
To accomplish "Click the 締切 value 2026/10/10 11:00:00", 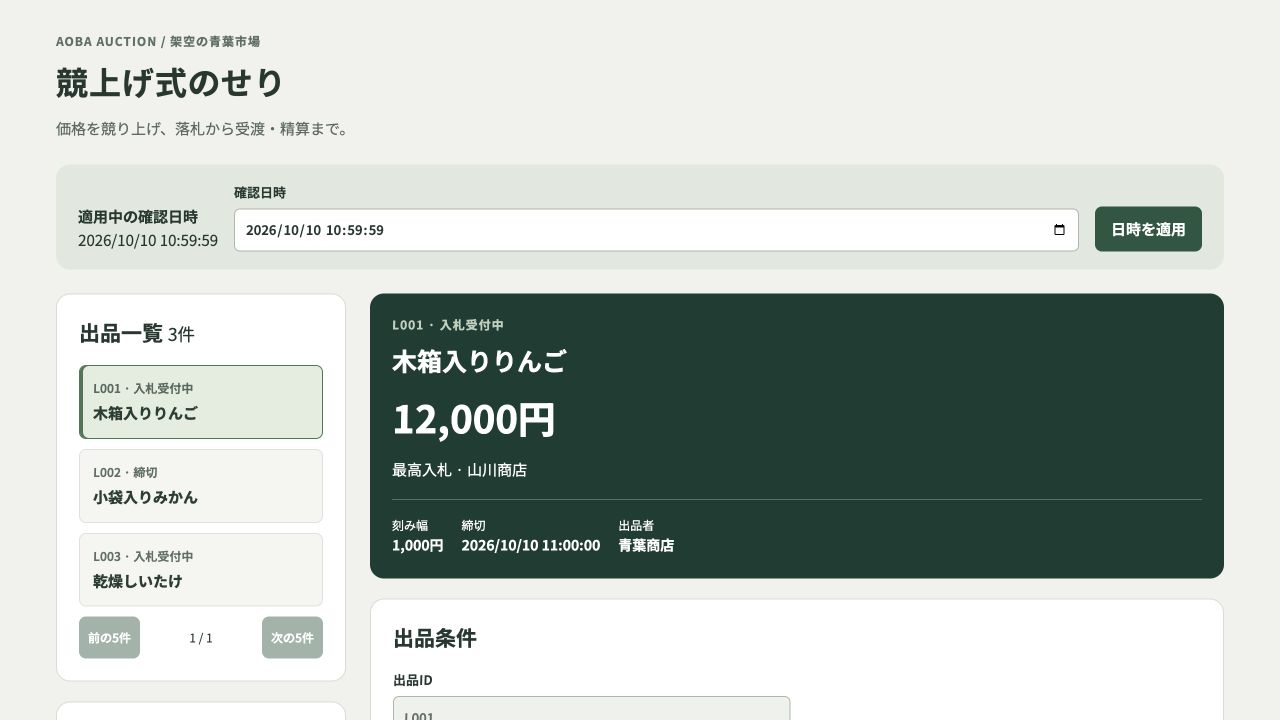I will pyautogui.click(x=531, y=545).
